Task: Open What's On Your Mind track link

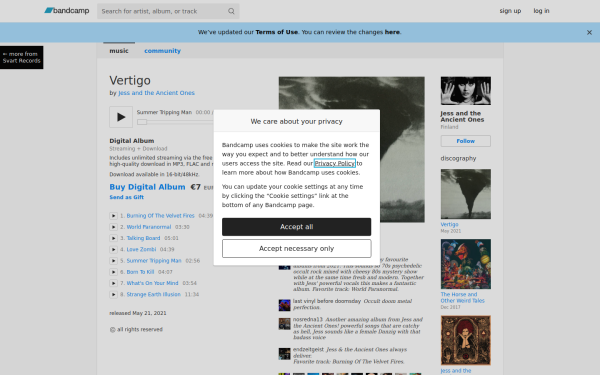Action: [152, 283]
